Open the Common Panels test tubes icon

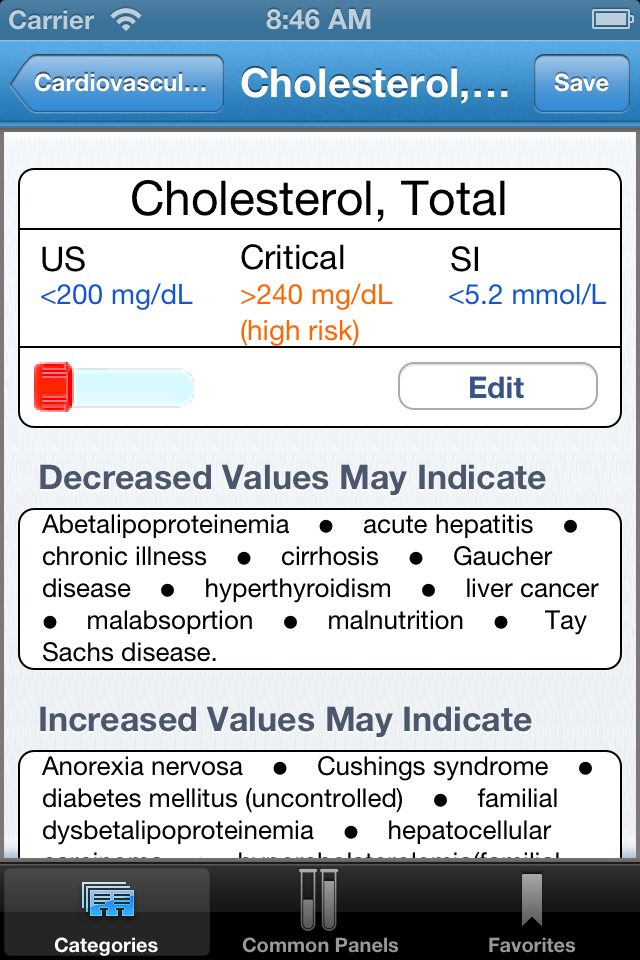319,899
